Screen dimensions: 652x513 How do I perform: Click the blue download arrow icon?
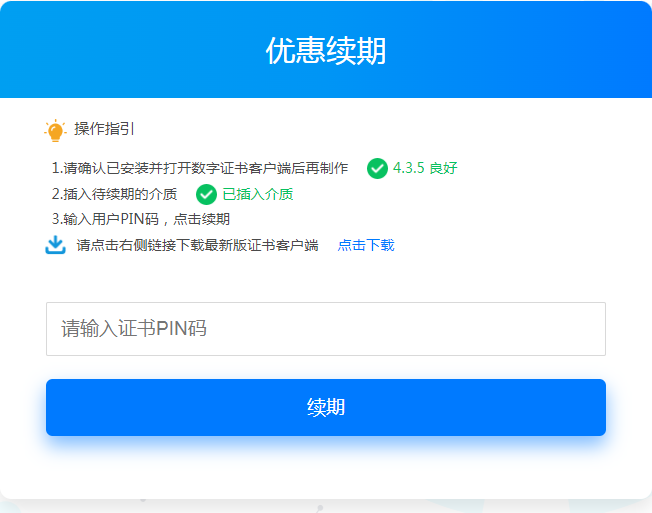point(55,245)
